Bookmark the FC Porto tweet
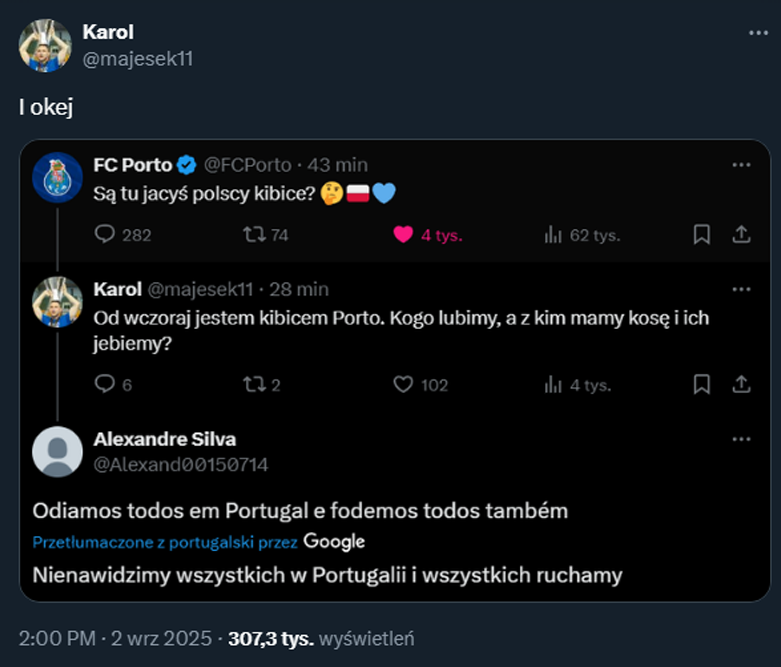 (x=702, y=235)
